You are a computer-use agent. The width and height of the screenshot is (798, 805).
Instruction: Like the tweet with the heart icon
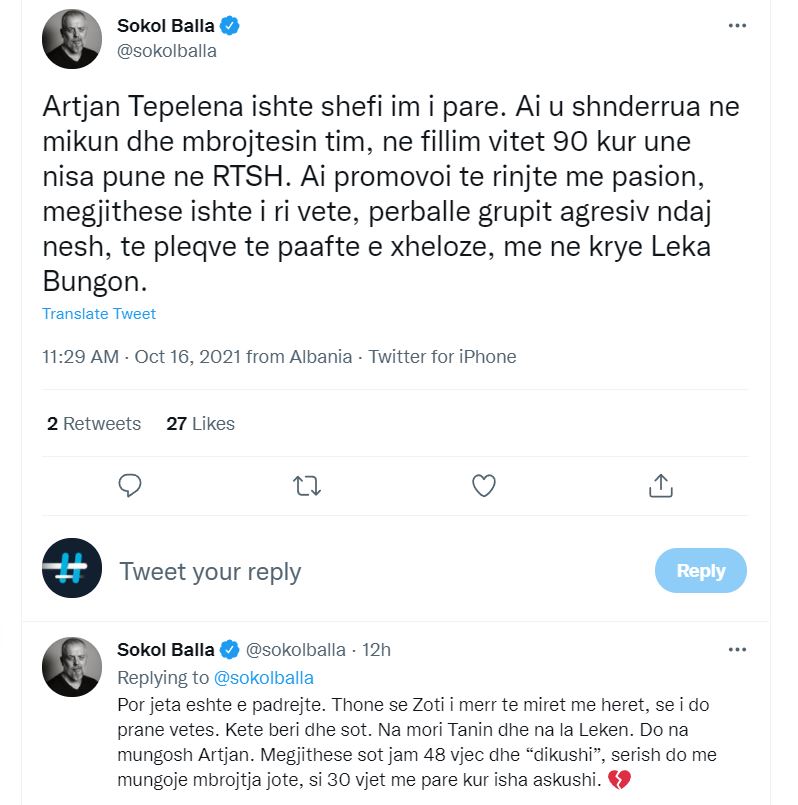click(x=484, y=486)
